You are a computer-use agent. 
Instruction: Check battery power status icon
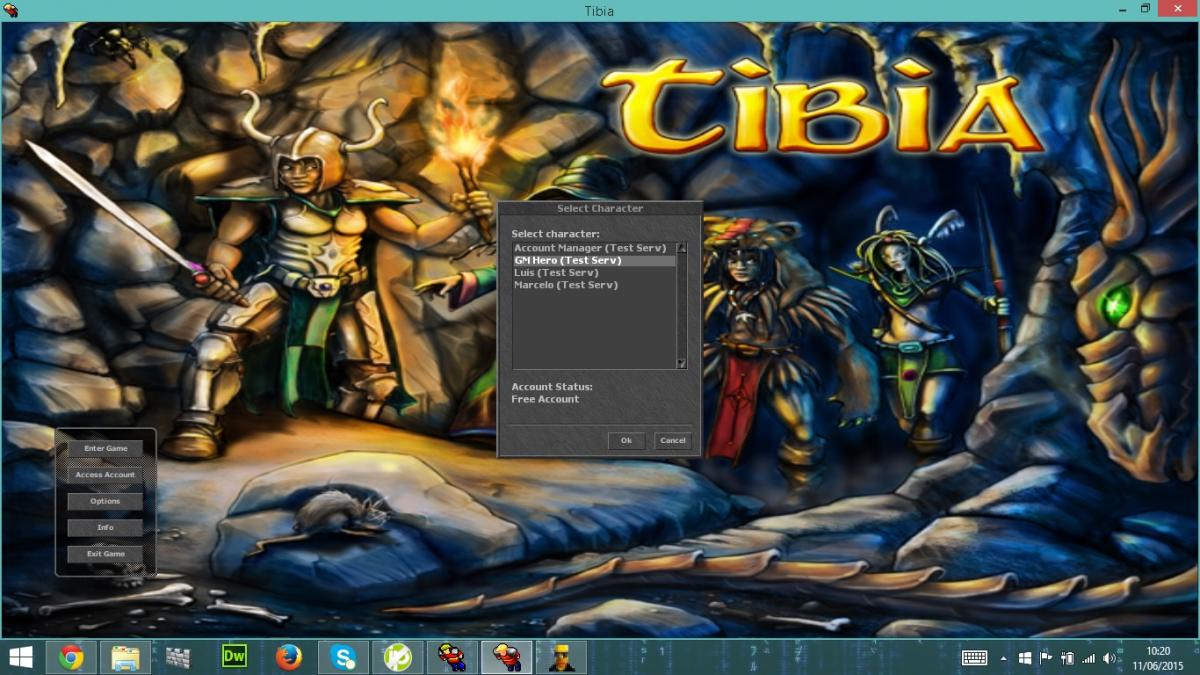pyautogui.click(x=1067, y=658)
